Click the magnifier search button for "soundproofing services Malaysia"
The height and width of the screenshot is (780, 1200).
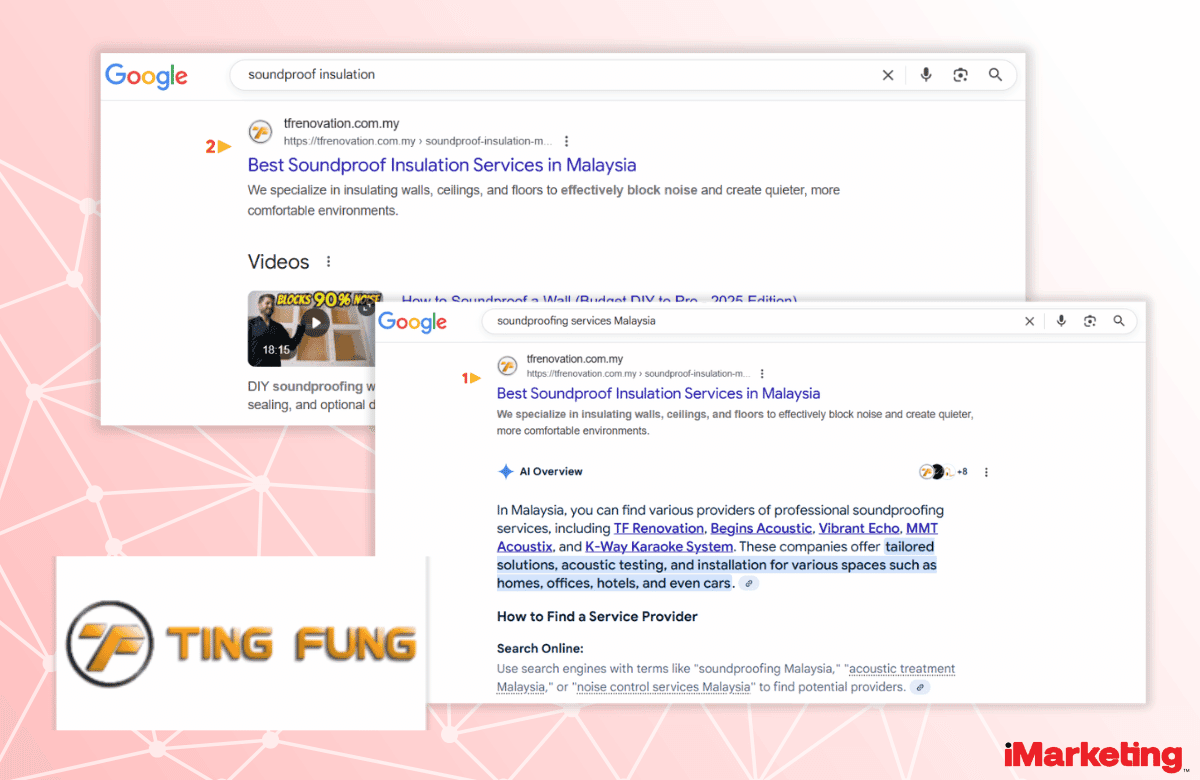pyautogui.click(x=1119, y=321)
